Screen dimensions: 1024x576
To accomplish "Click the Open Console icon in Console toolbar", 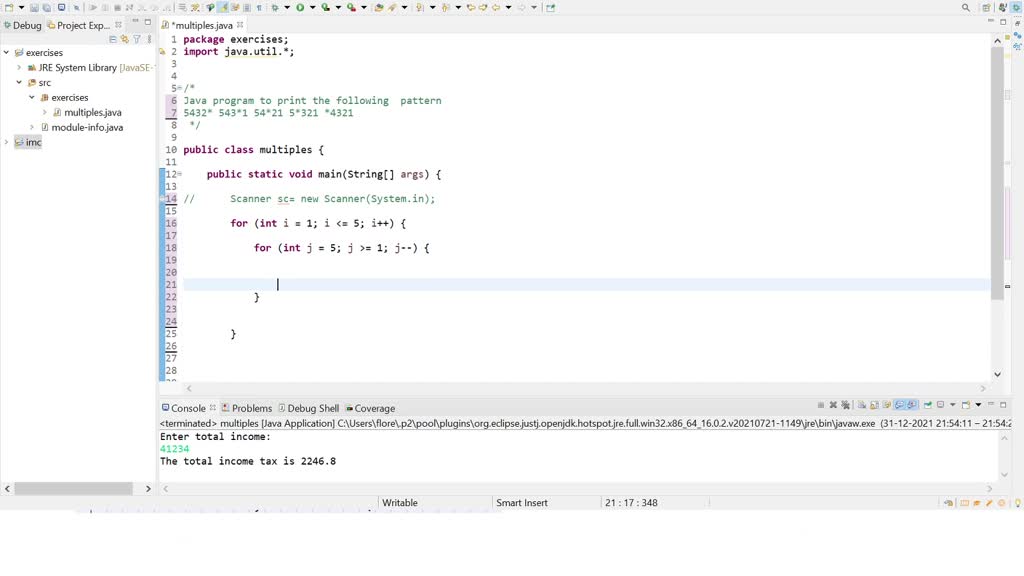I will (x=966, y=405).
